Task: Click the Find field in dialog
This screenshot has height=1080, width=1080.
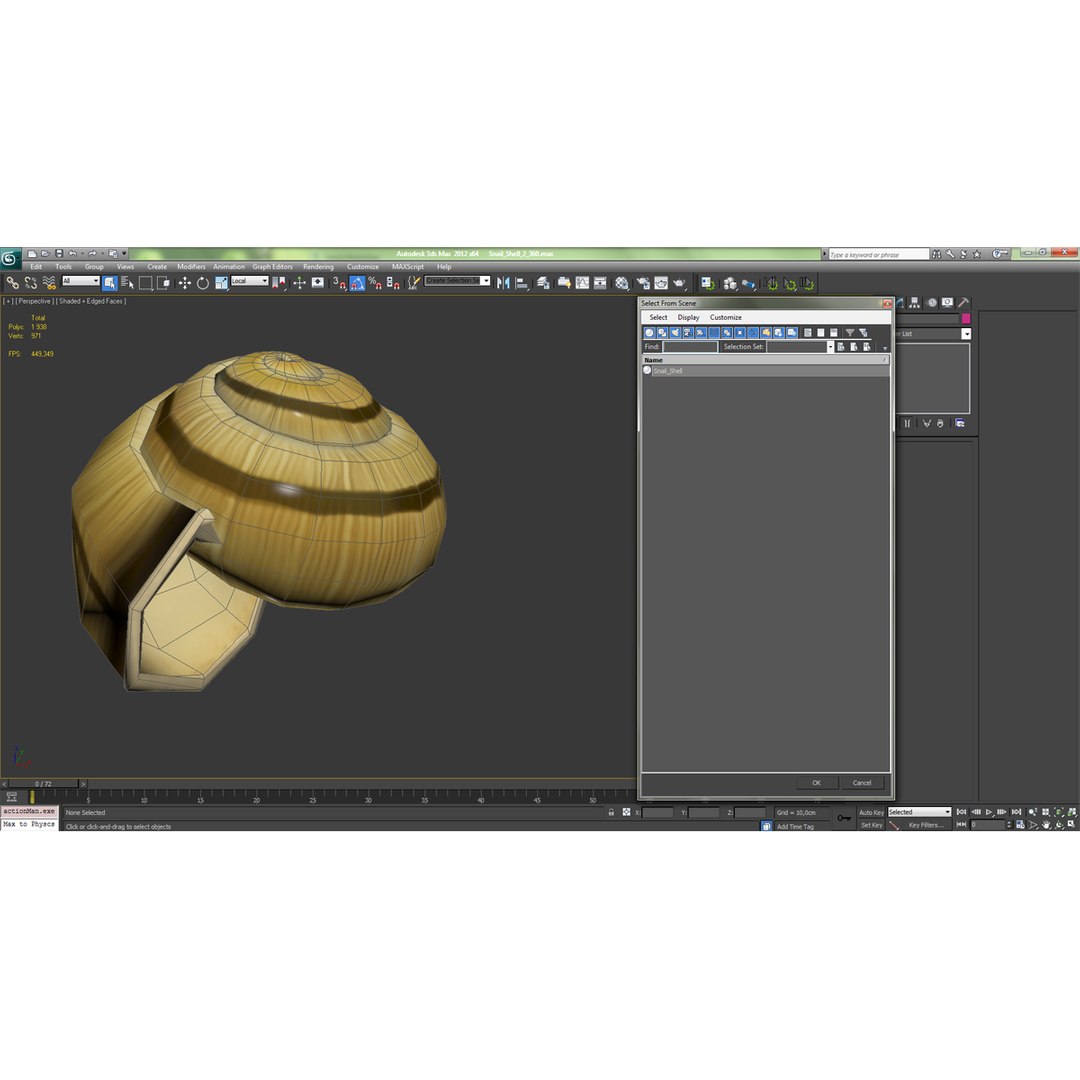Action: click(690, 347)
